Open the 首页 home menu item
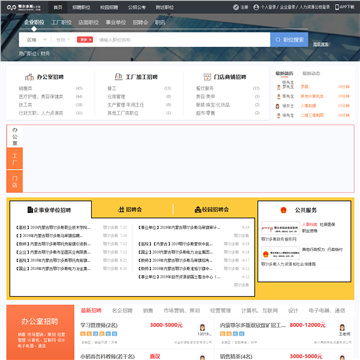This screenshot has width=360, height=360. [58, 7]
